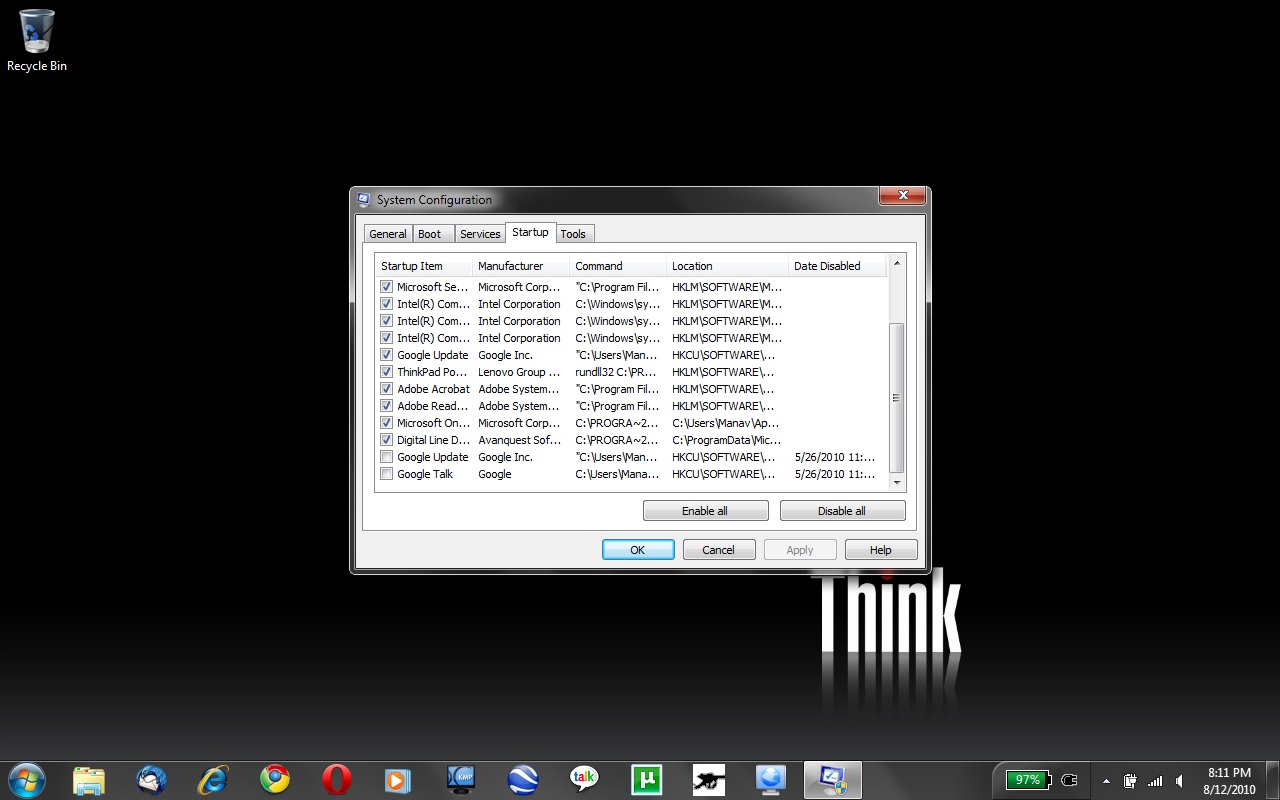This screenshot has width=1280, height=800.
Task: Sort by the Startup Item column header
Action: (424, 266)
